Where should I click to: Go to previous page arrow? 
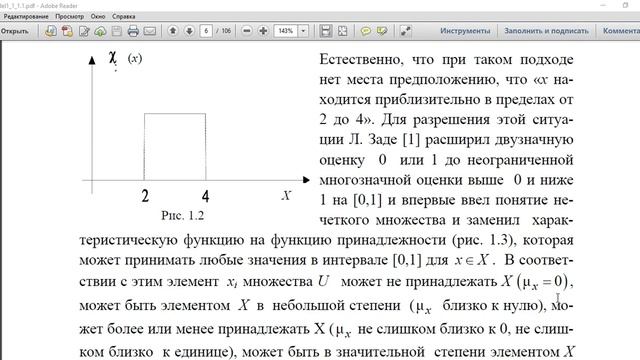click(173, 31)
